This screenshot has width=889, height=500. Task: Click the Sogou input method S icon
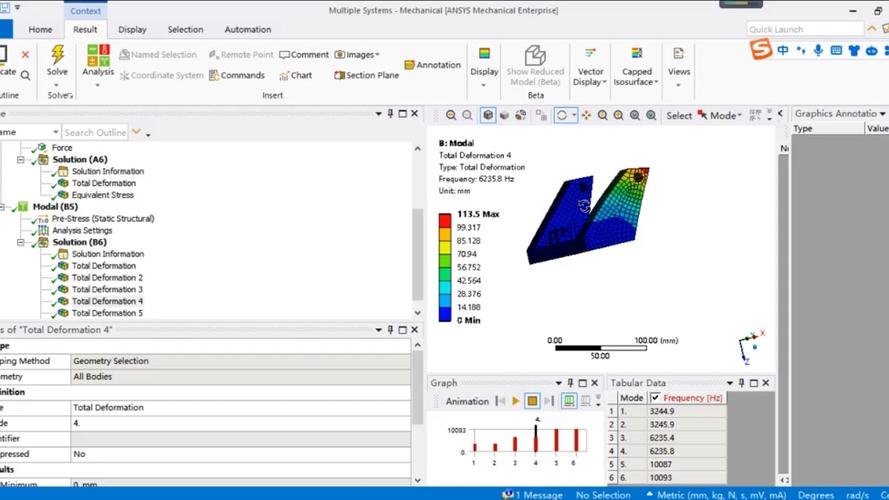pos(761,49)
